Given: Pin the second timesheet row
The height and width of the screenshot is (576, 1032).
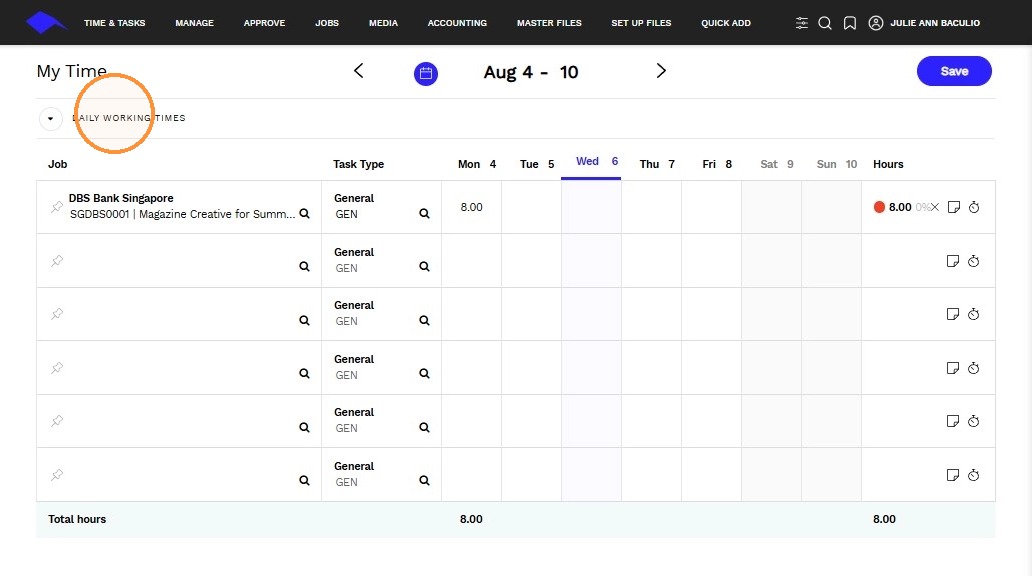Looking at the screenshot, I should pyautogui.click(x=57, y=261).
